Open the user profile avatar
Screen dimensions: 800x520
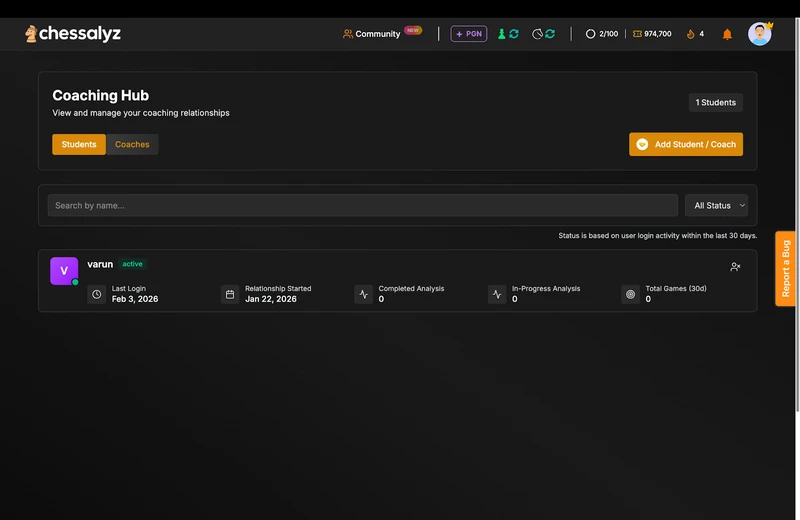click(760, 34)
